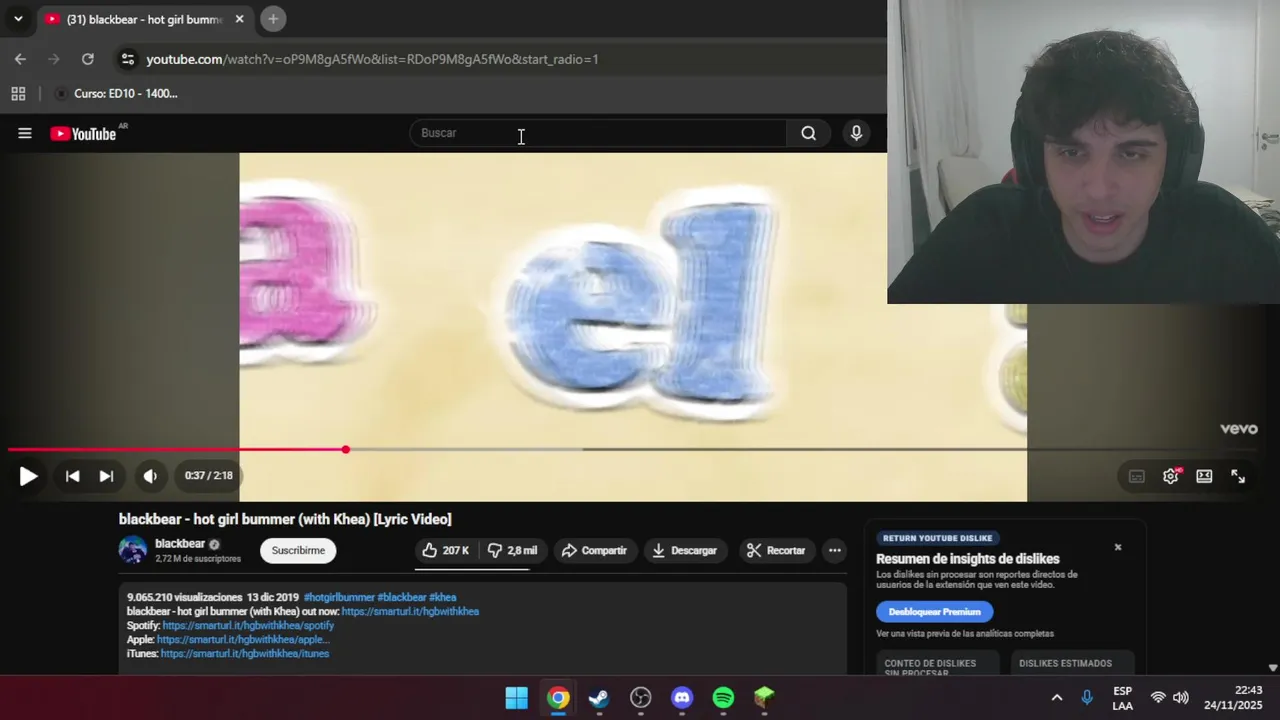Open Steam from the taskbar

click(599, 698)
